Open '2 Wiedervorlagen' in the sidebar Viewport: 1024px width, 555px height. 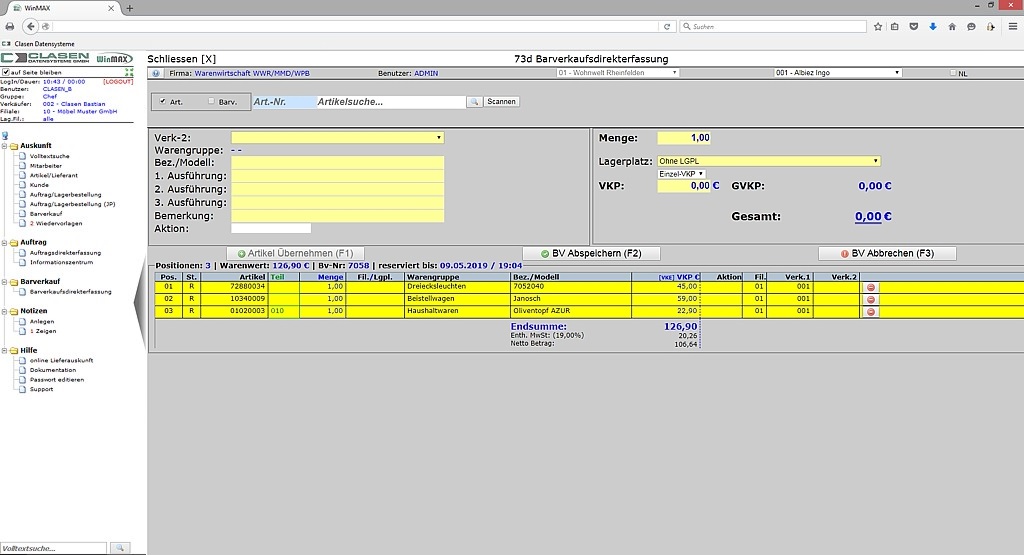[56, 223]
